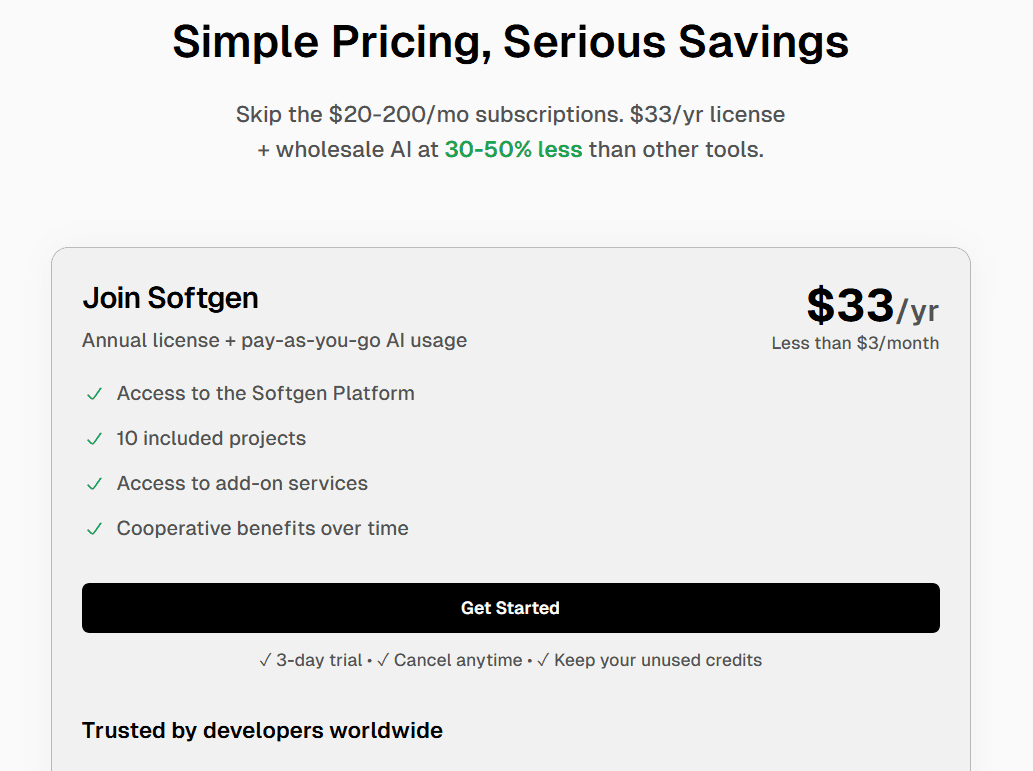
Task: Expand the Trusted by developers section
Action: pyautogui.click(x=262, y=730)
